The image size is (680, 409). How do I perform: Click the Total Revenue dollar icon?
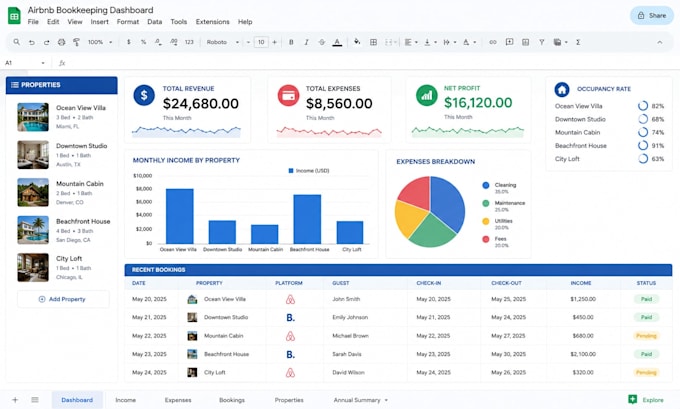coord(144,95)
